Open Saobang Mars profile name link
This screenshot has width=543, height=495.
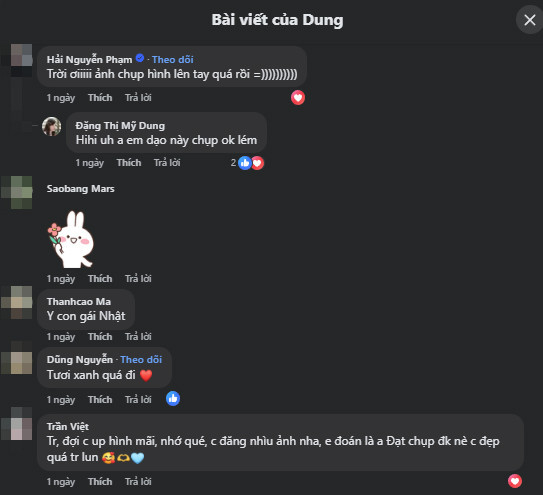(x=80, y=189)
